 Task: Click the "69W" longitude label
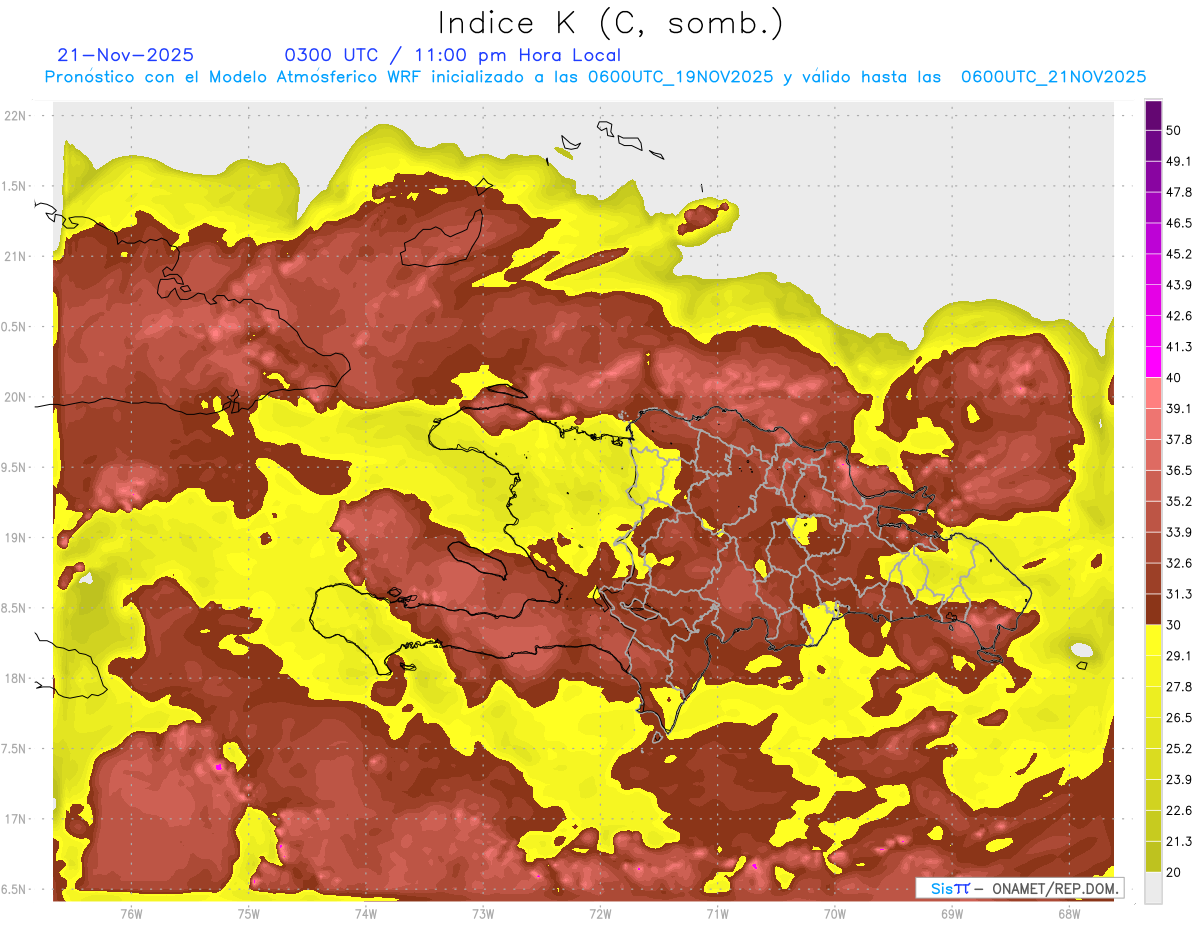(x=952, y=913)
